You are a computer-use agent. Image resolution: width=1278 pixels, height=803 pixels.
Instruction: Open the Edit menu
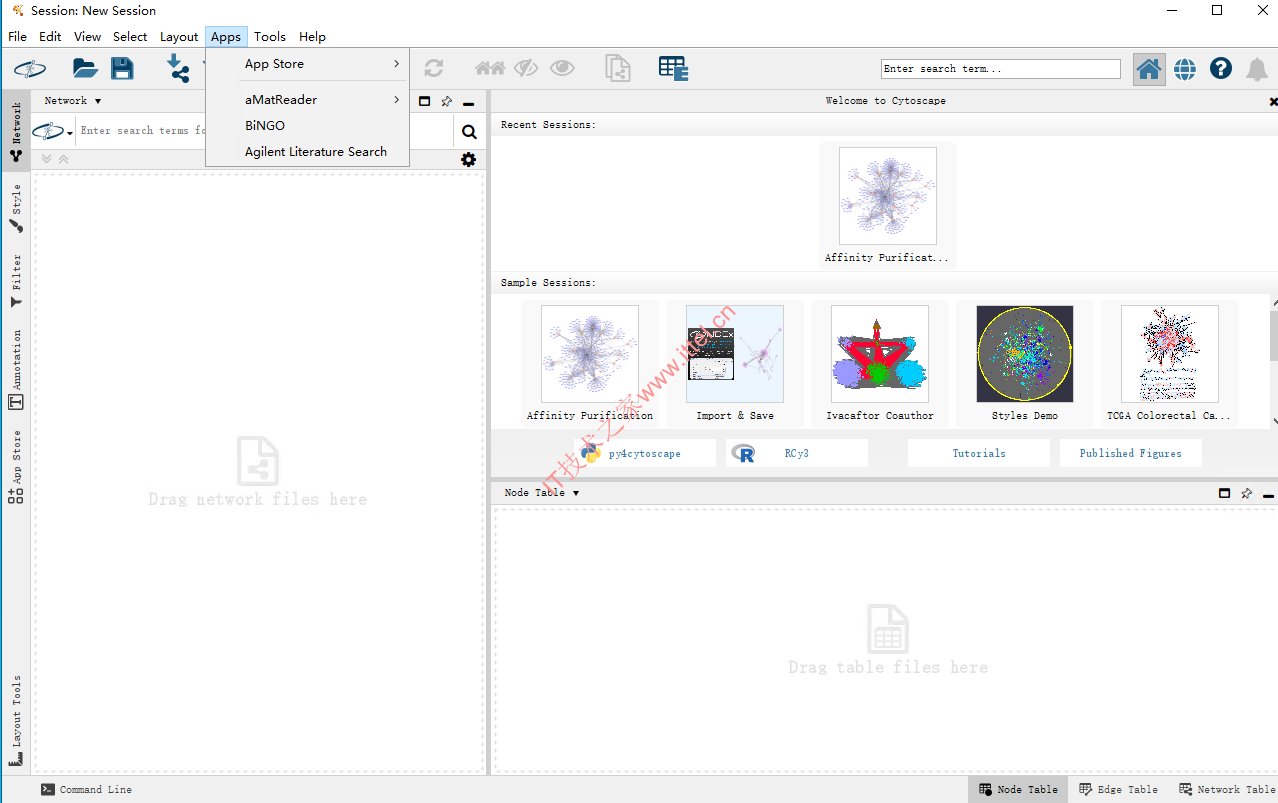[x=50, y=37]
